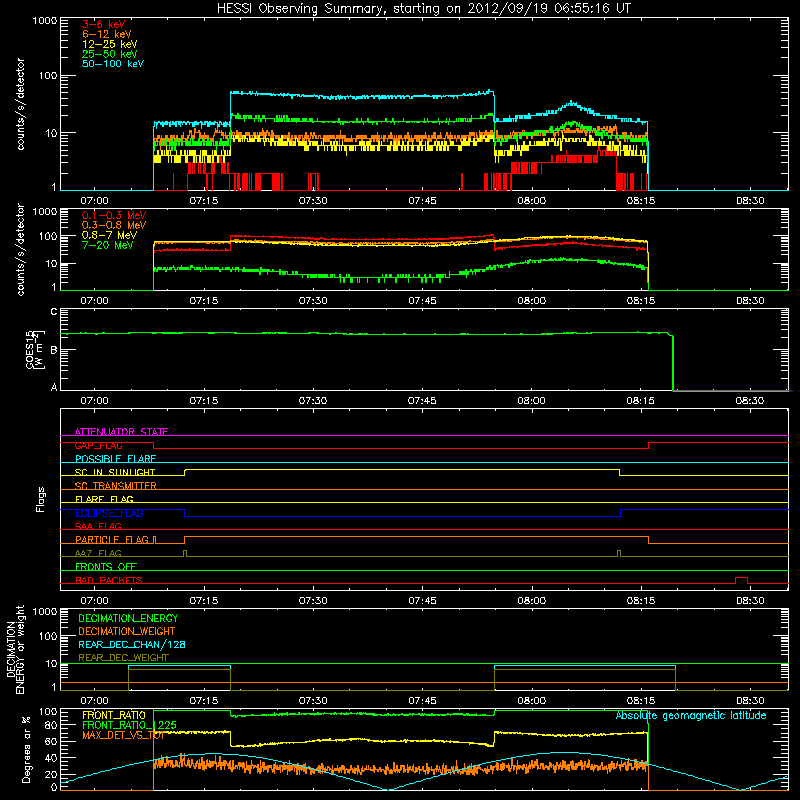The height and width of the screenshot is (800, 800).
Task: Select the 25-50 keV legend label
Action: 110,54
